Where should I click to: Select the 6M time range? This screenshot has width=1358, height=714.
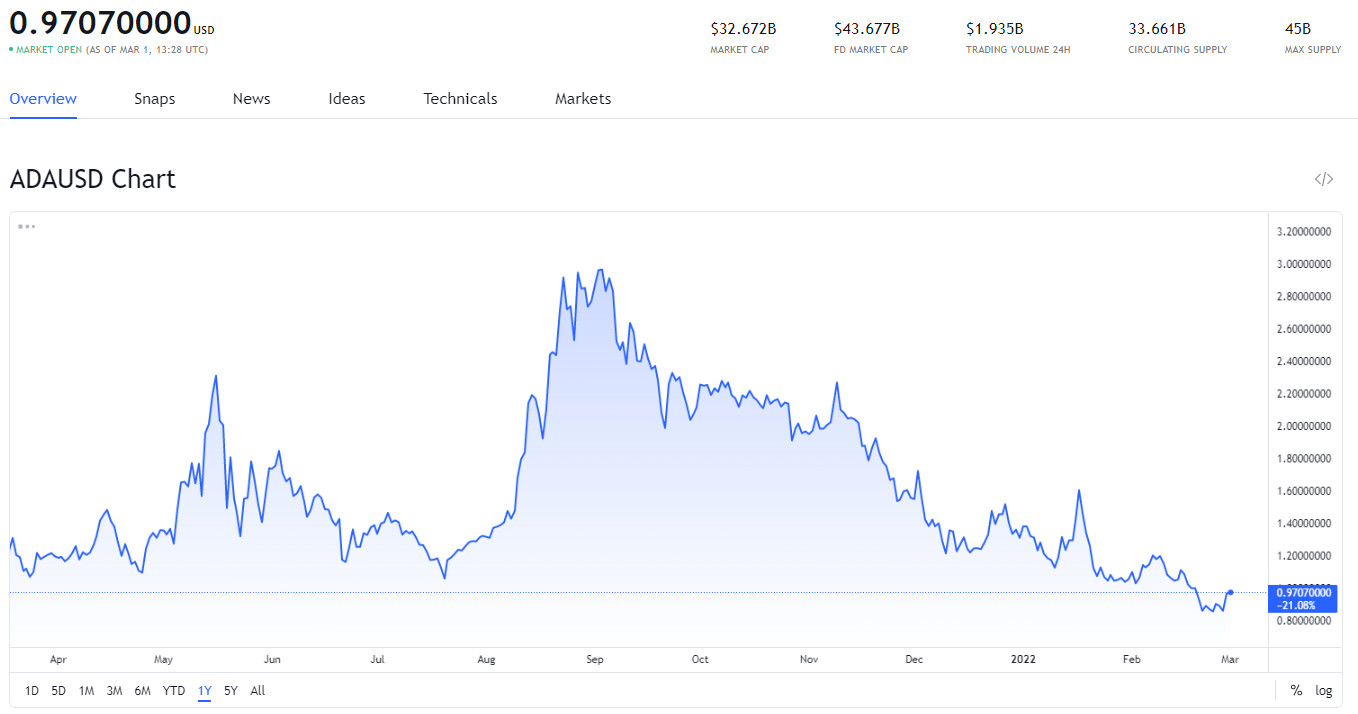[x=143, y=690]
